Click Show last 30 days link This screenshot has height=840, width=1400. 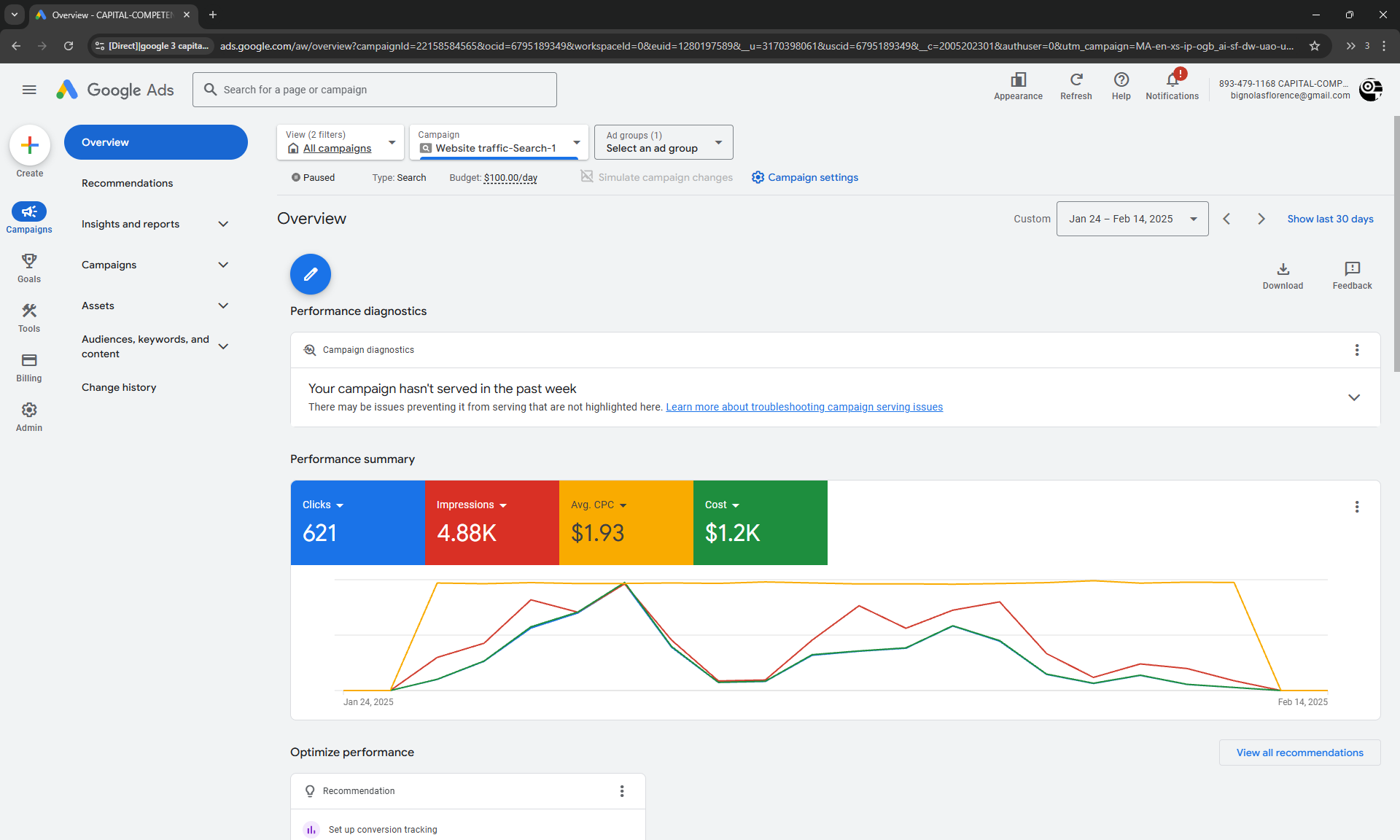(1330, 219)
